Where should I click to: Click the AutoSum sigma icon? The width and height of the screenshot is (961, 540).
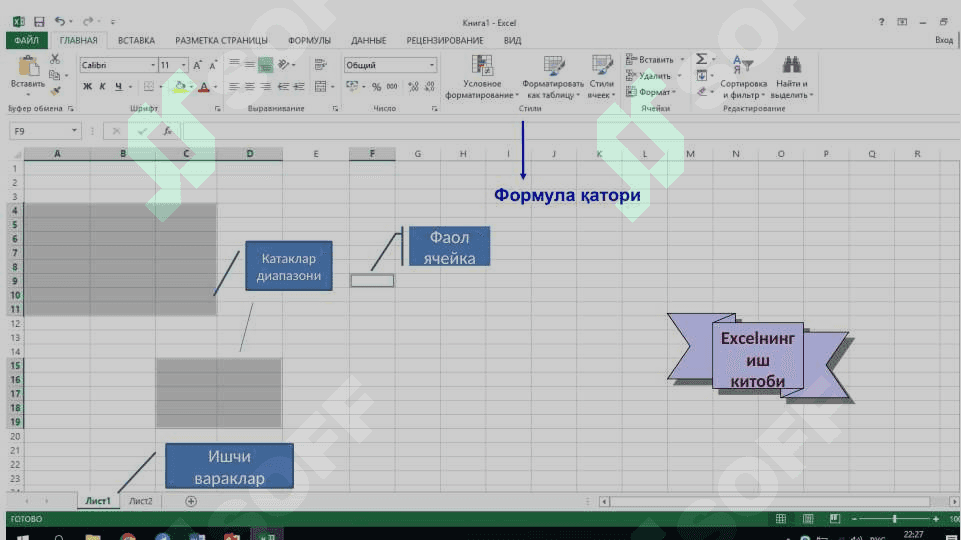click(701, 59)
